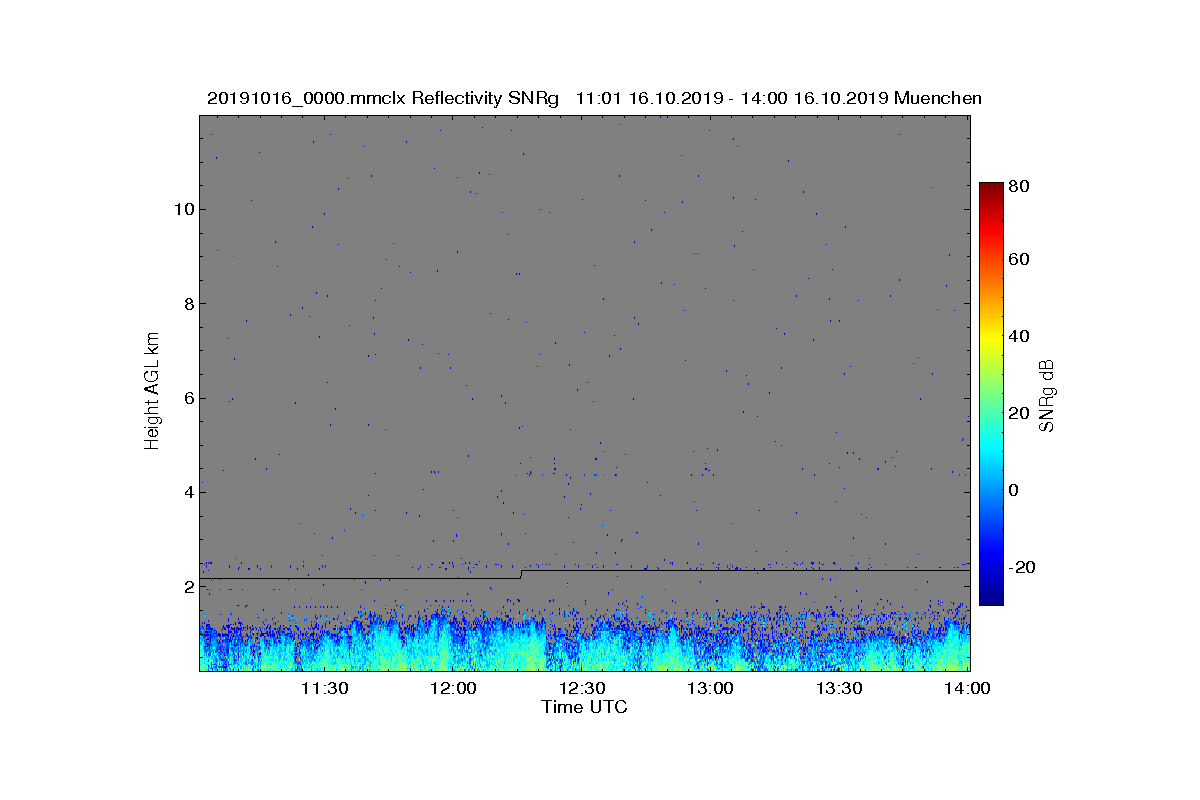Click the colorbar value -20
This screenshot has width=1200, height=800.
click(1023, 567)
